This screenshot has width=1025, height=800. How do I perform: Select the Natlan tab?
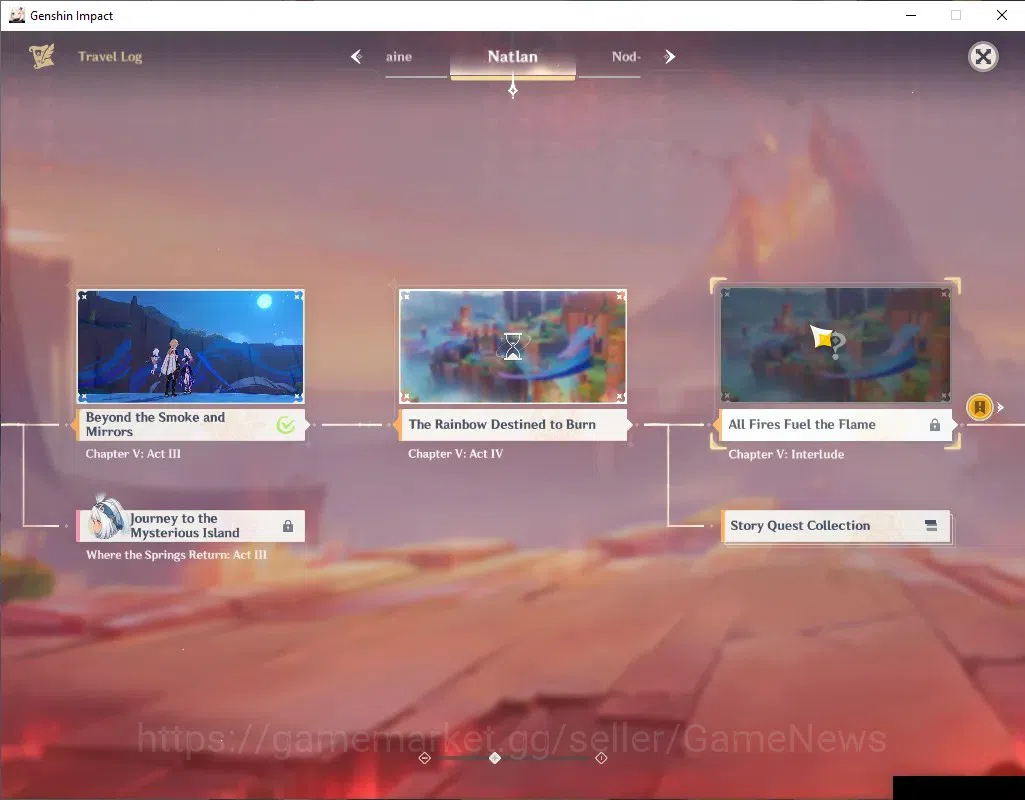point(512,57)
